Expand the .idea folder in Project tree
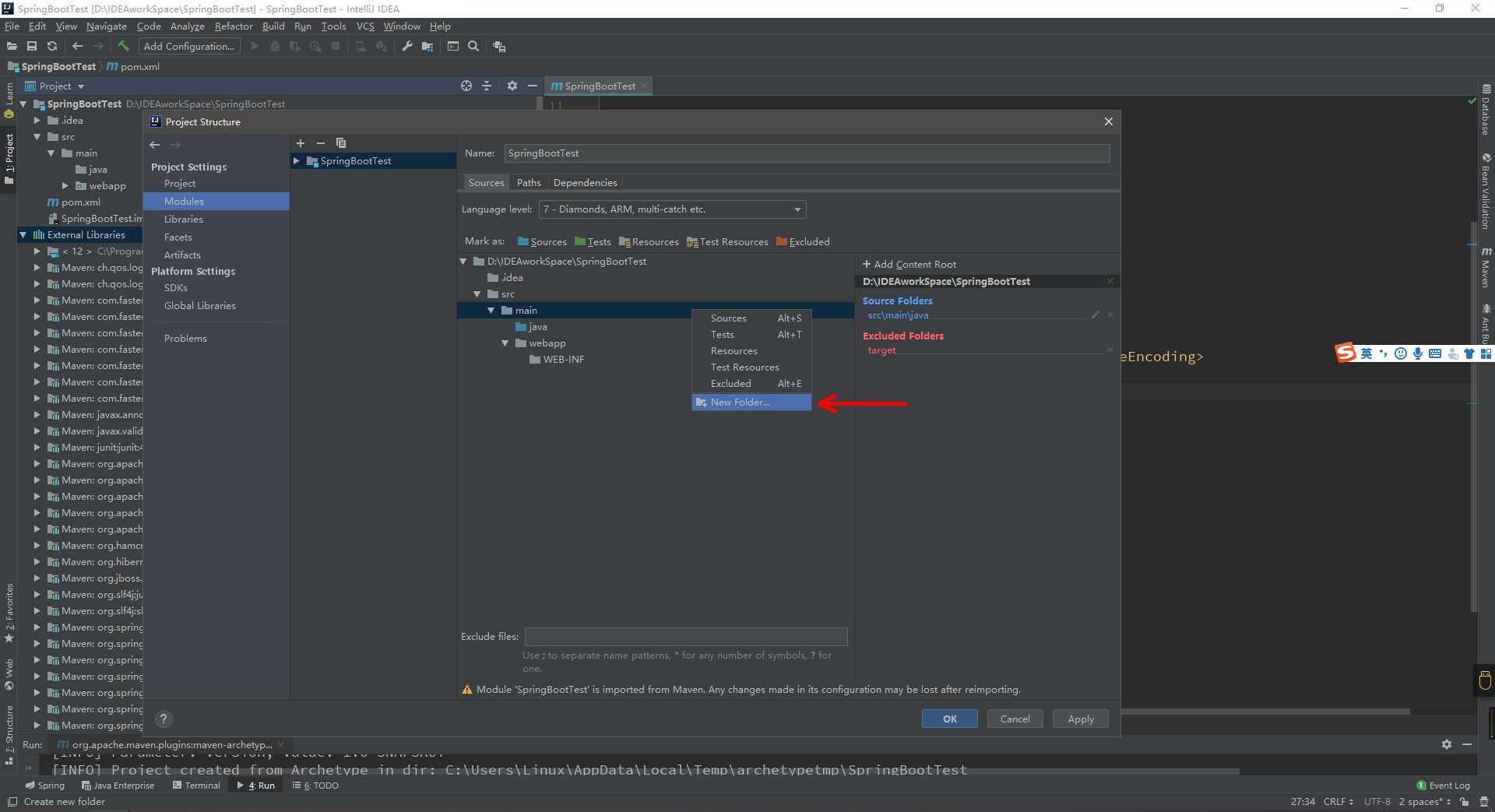The image size is (1495, 812). tap(37, 121)
